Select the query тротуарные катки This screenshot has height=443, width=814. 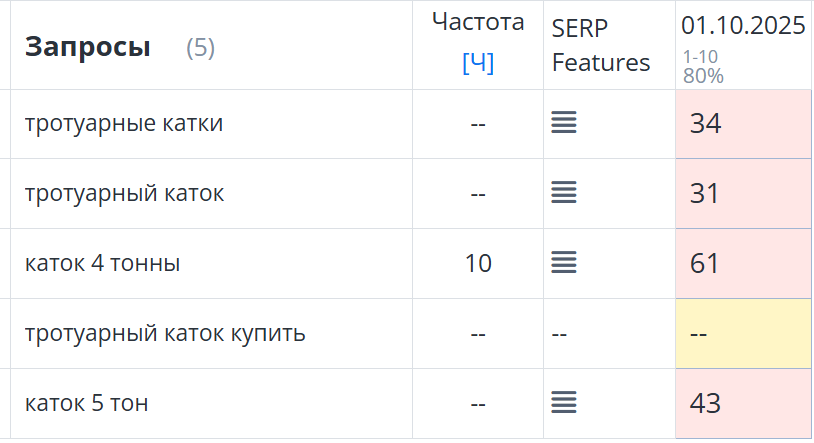(124, 124)
